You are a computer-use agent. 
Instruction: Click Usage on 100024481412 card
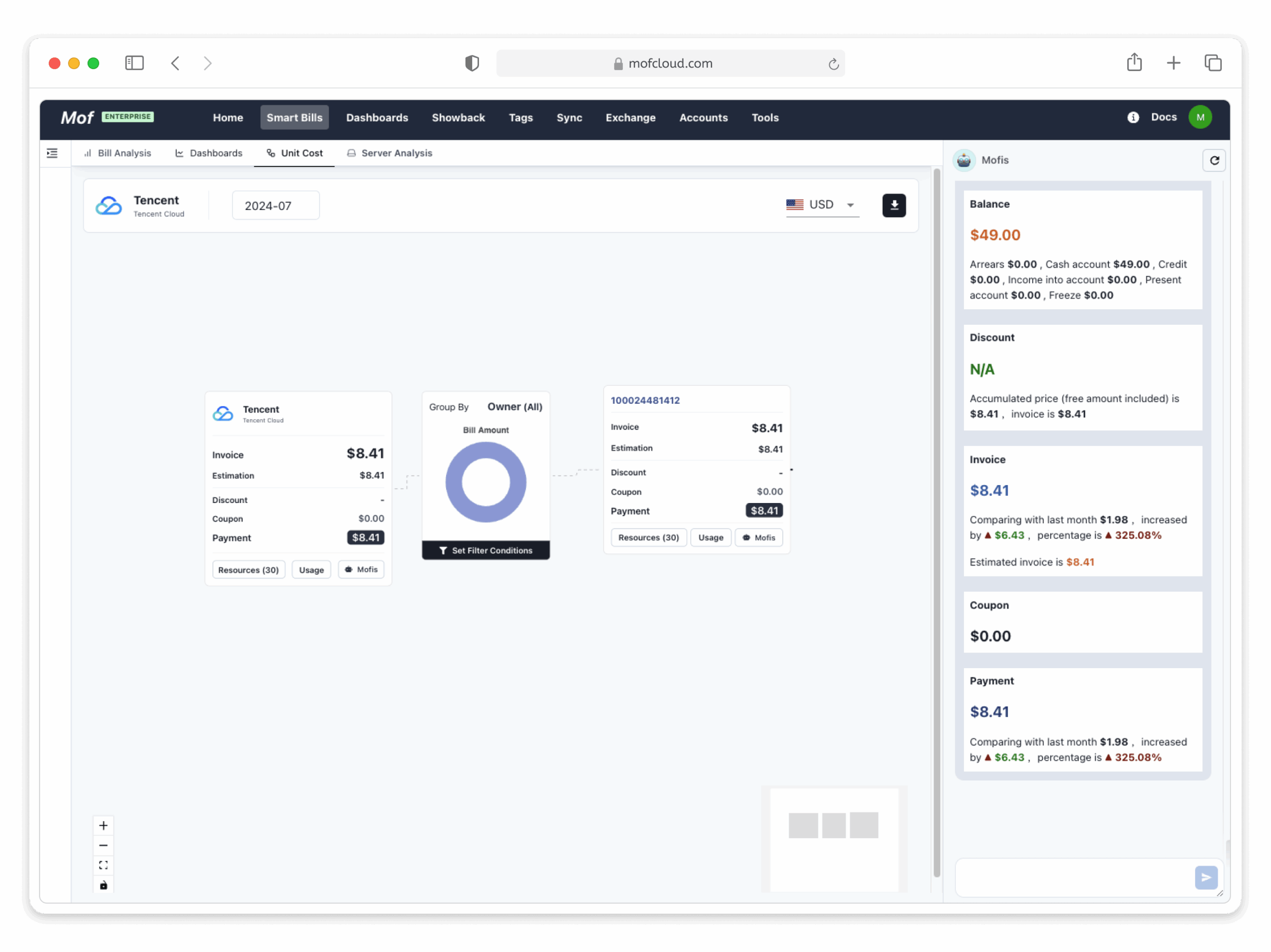[x=710, y=538]
